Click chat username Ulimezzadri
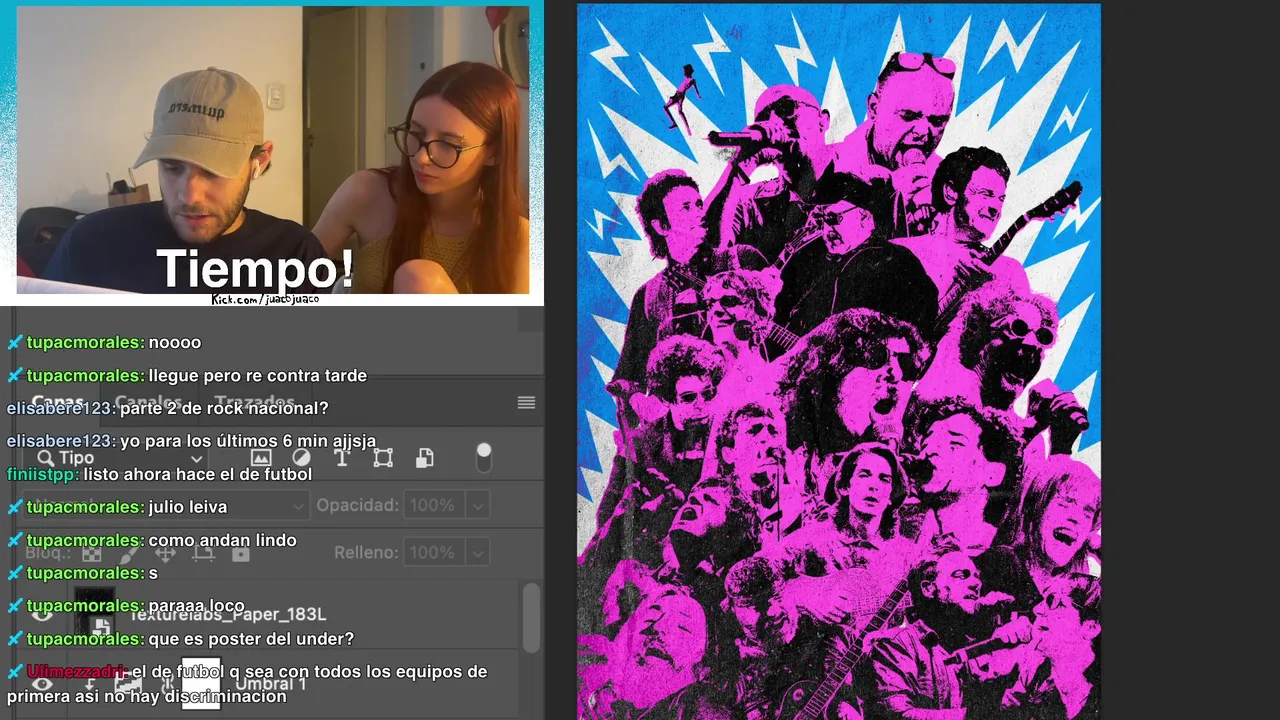 point(76,671)
